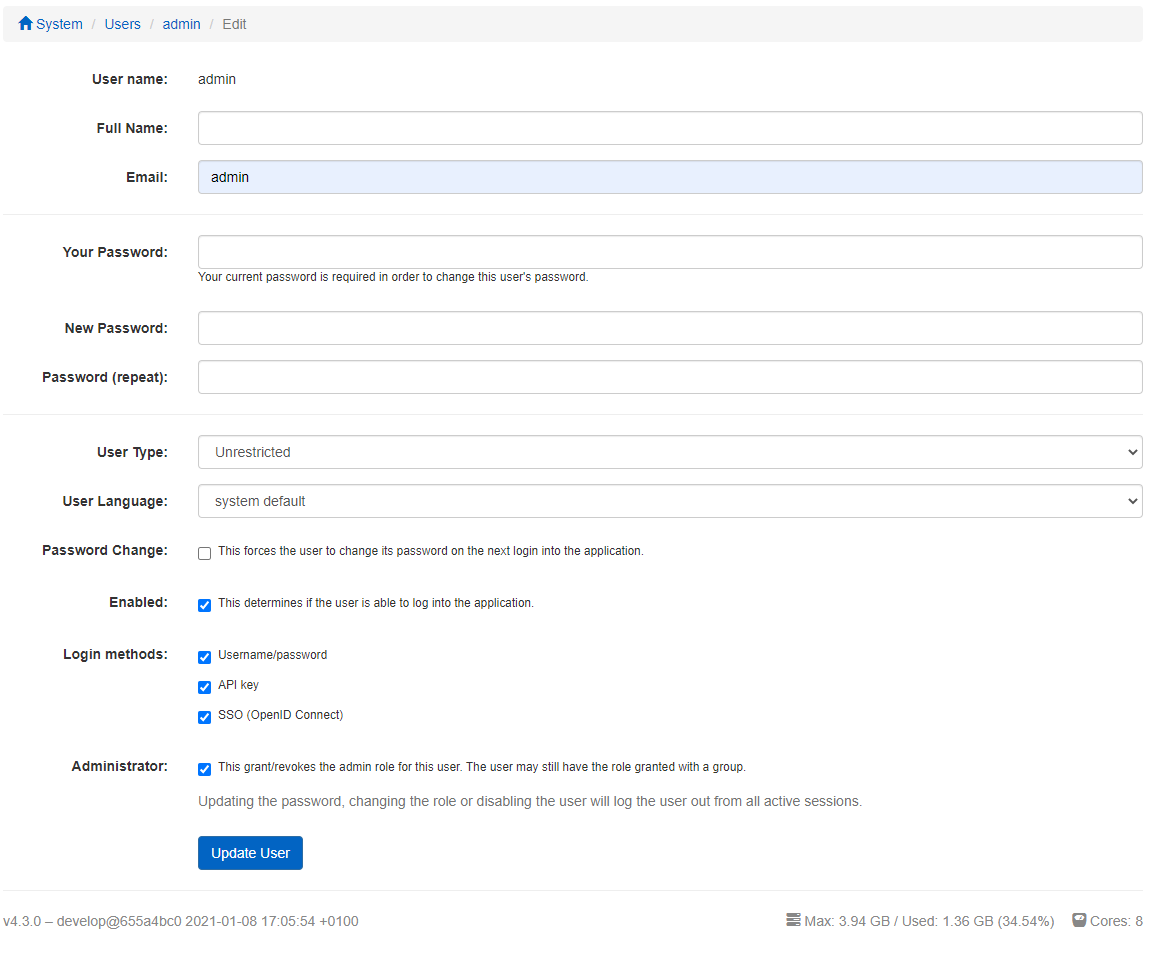This screenshot has width=1155, height=956.
Task: Uncheck the Enabled checkbox
Action: (205, 605)
